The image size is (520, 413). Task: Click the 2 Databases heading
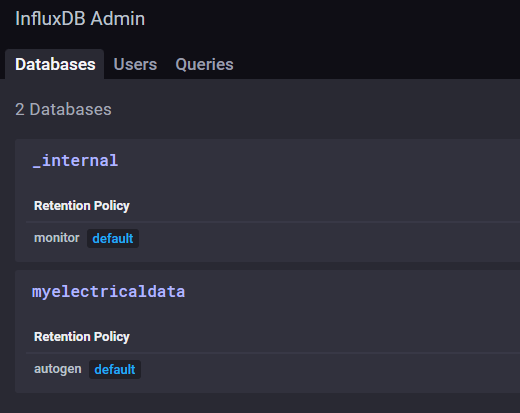63,109
